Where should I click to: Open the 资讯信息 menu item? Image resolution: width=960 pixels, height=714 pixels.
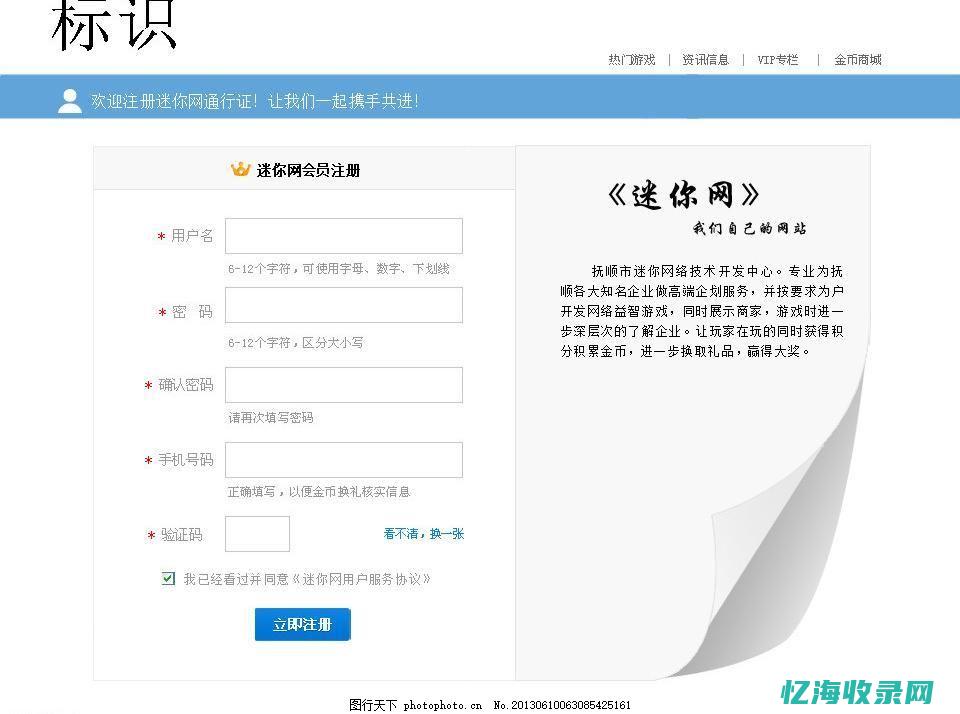click(706, 59)
